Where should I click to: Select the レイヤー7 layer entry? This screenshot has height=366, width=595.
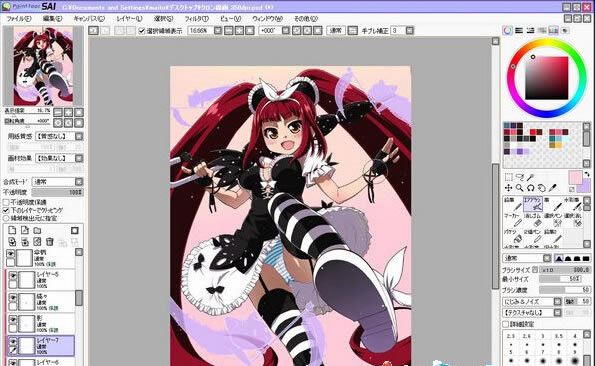(x=41, y=346)
